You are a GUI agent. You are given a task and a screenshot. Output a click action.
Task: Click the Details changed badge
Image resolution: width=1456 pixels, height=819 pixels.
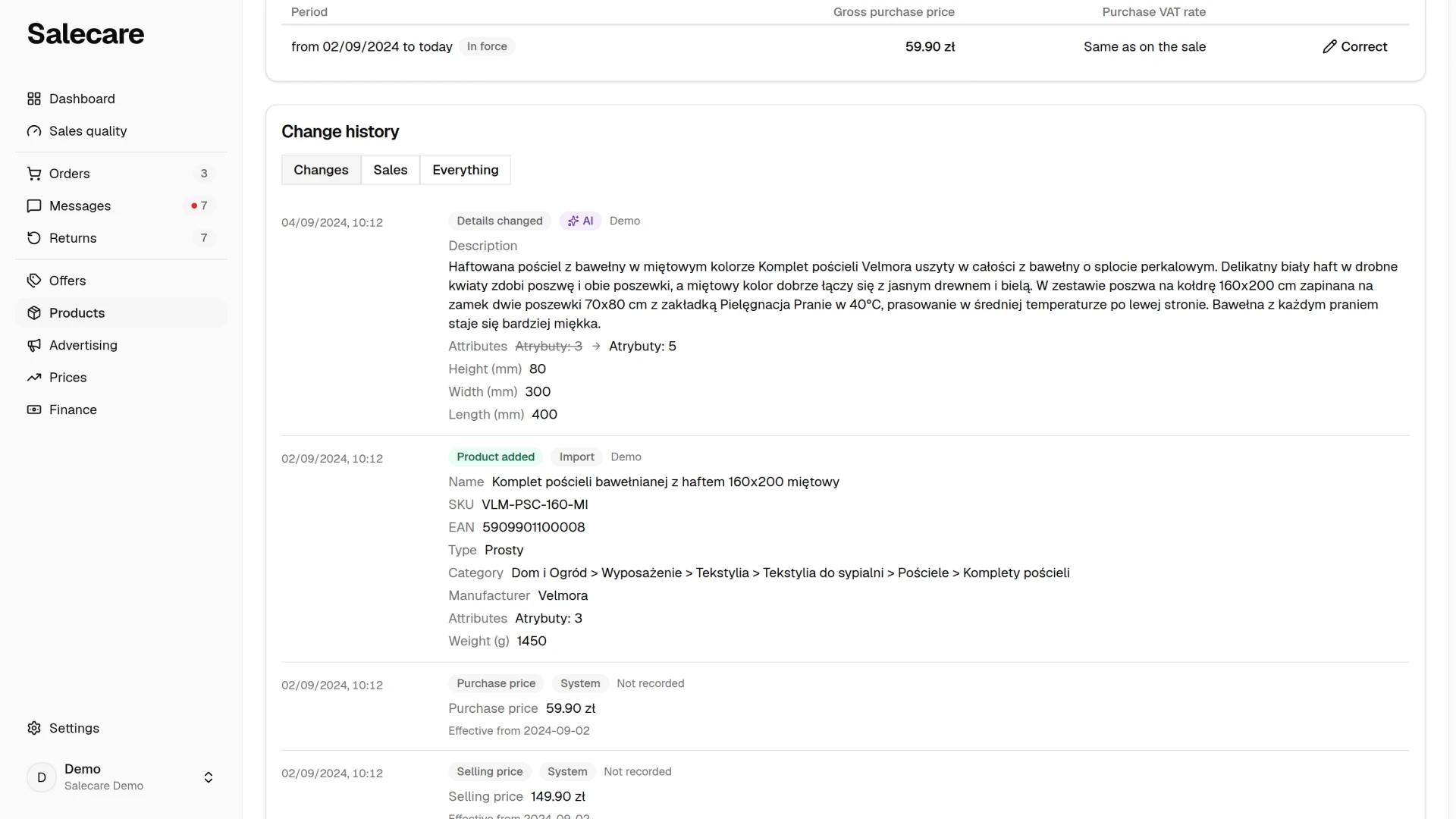(500, 221)
